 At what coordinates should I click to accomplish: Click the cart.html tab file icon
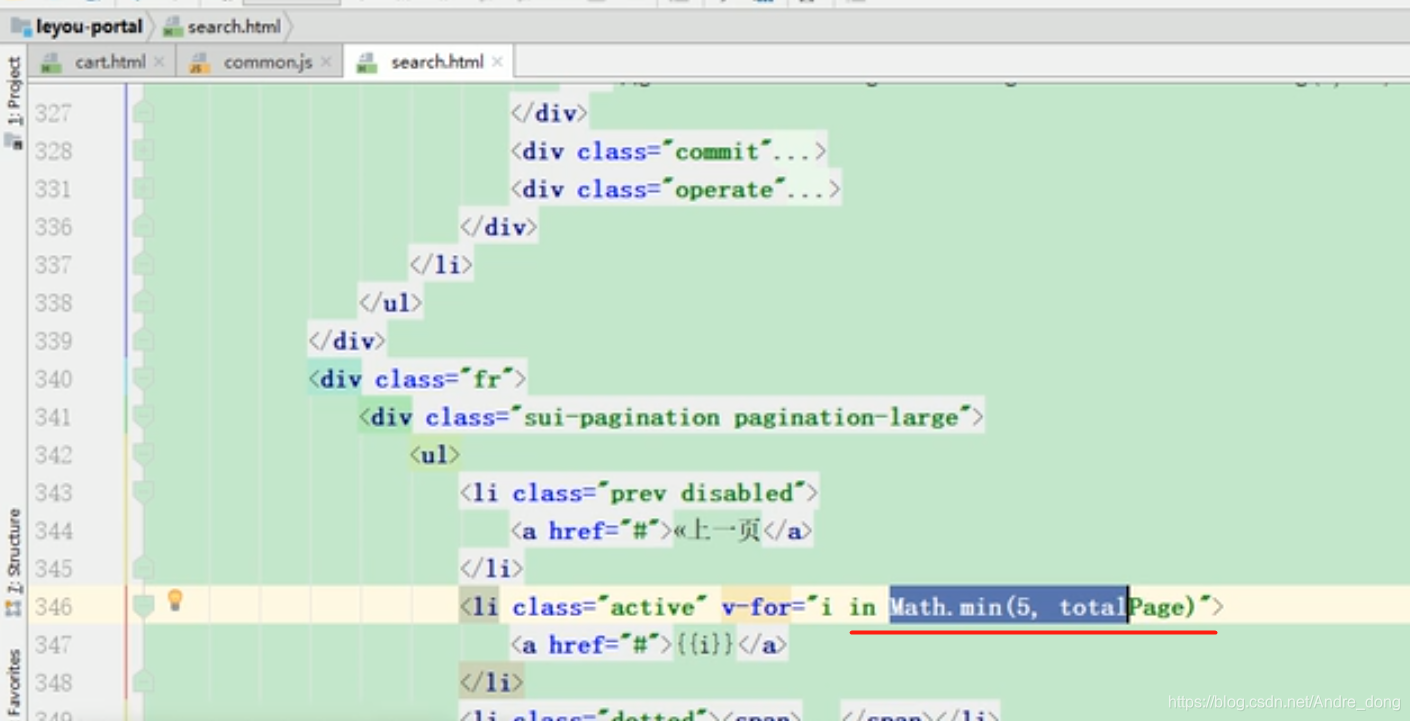(51, 63)
